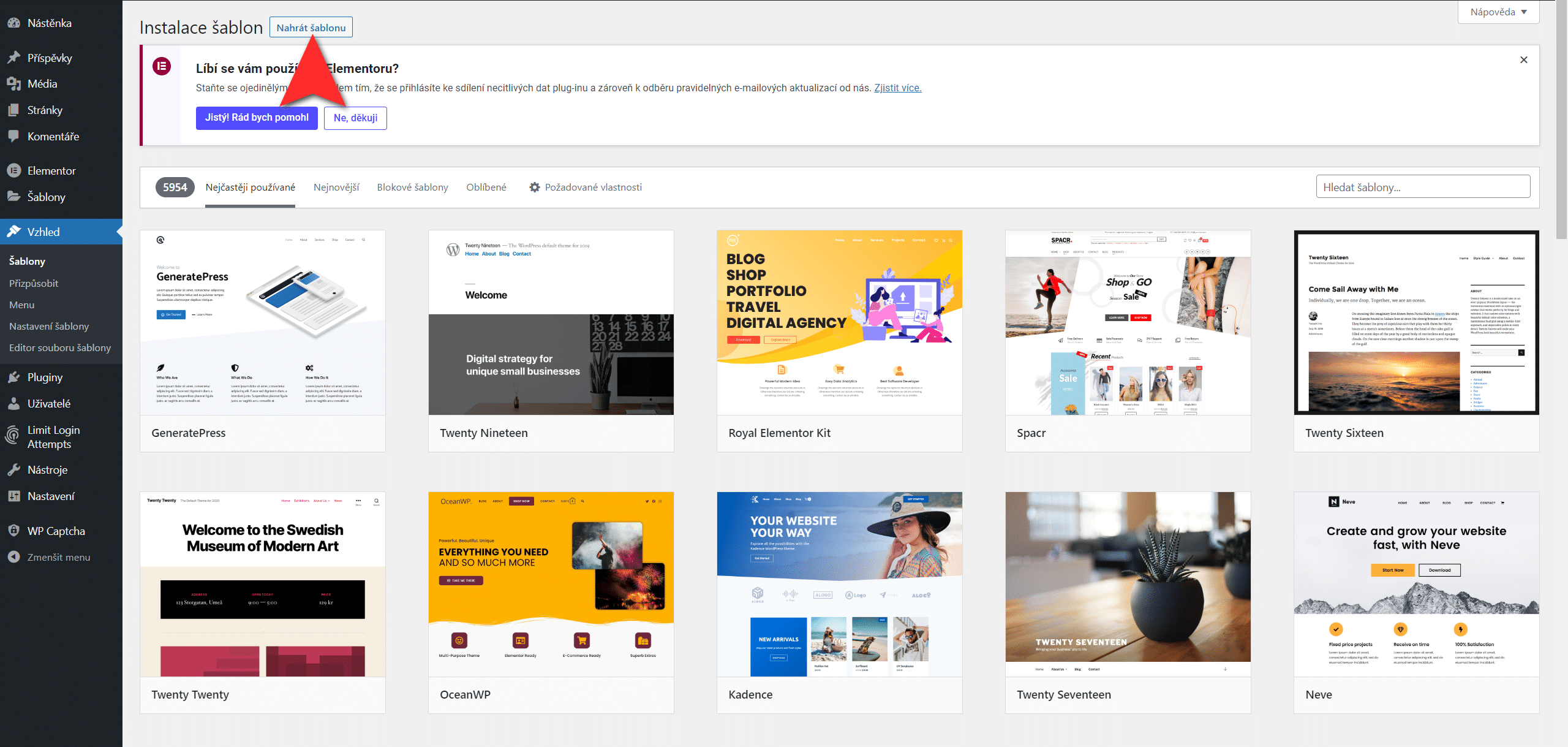The height and width of the screenshot is (747, 1568).
Task: Switch to the Blokové šablony tab
Action: [412, 188]
